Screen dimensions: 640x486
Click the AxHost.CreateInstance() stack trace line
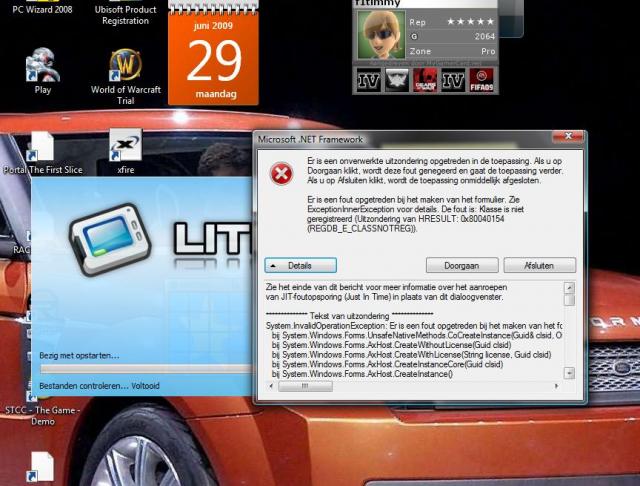click(362, 374)
